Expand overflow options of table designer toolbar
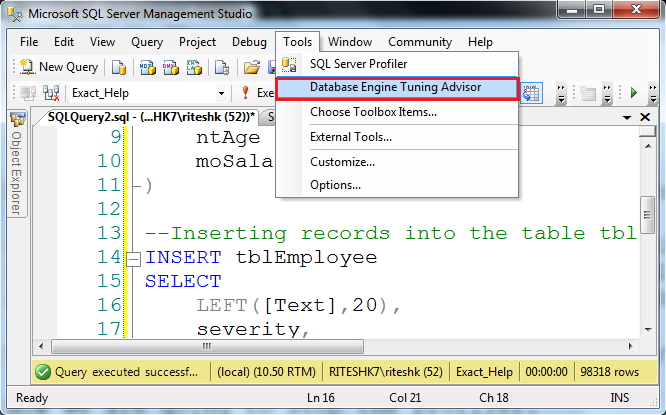The height and width of the screenshot is (415, 666). (x=607, y=93)
